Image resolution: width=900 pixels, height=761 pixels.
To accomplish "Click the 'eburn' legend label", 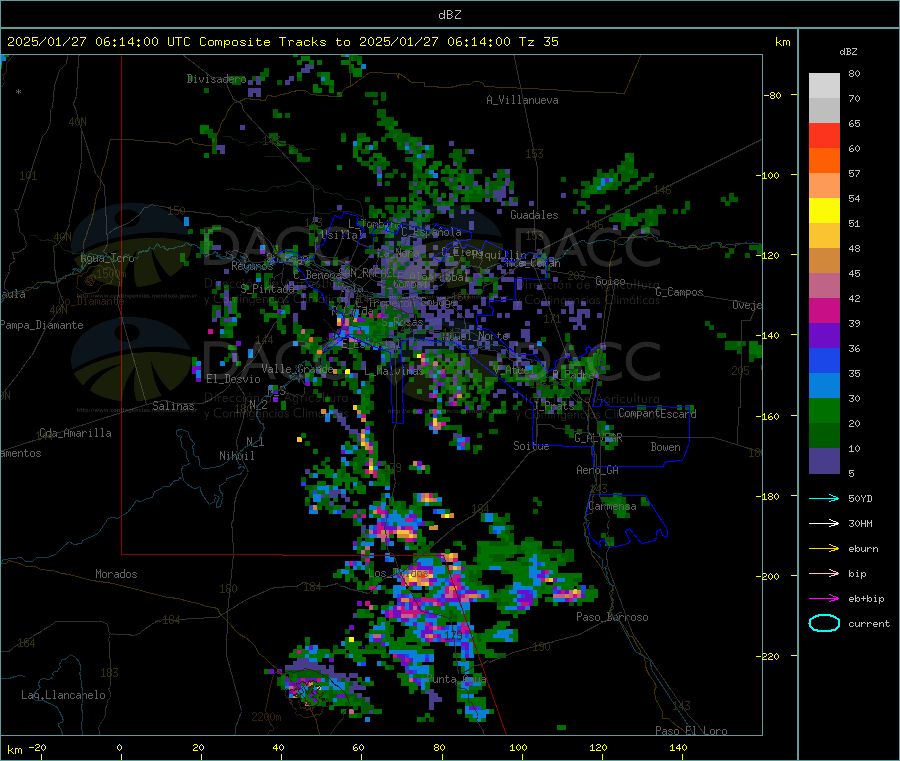I will [863, 549].
